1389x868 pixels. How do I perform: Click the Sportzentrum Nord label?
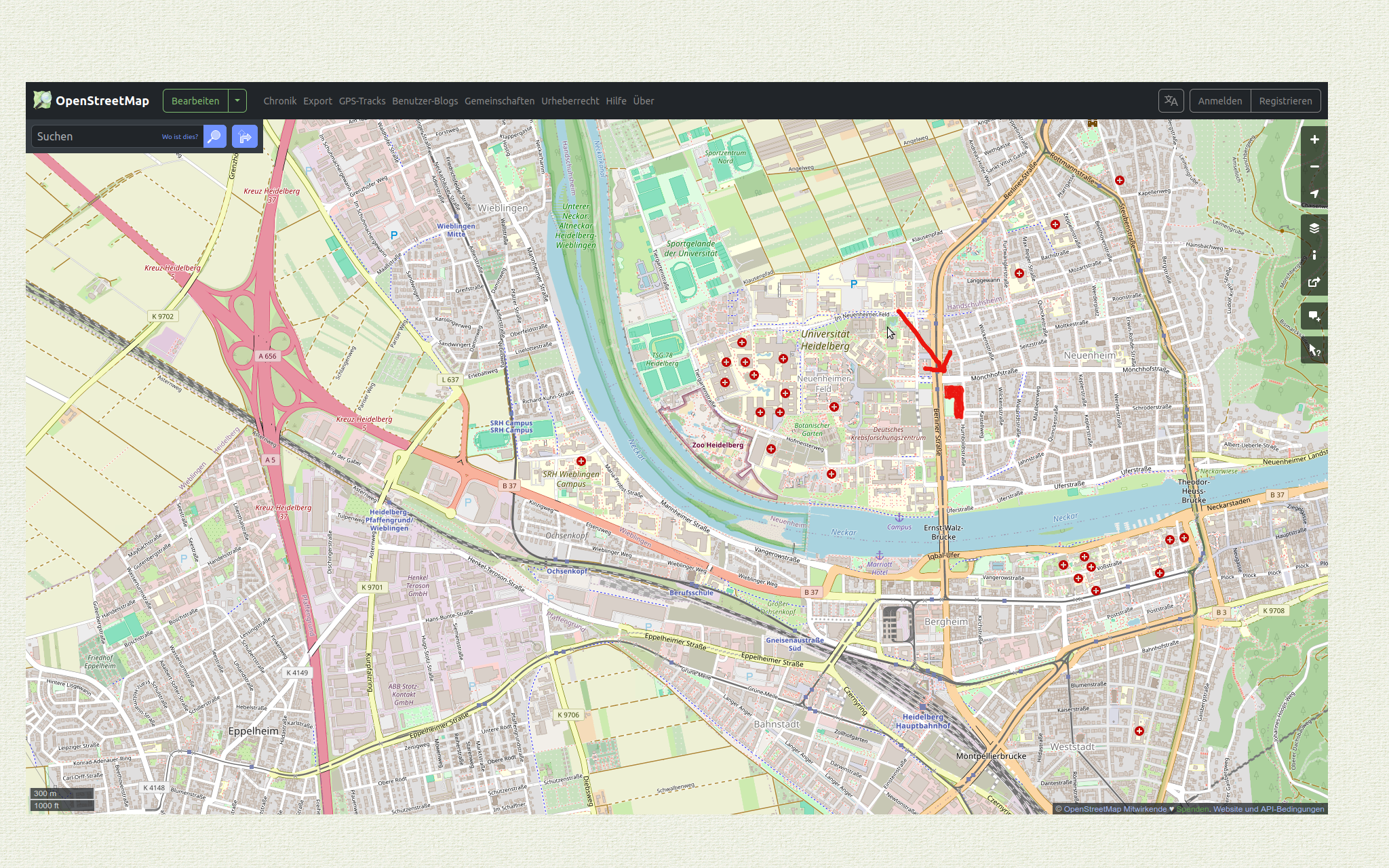[x=725, y=157]
